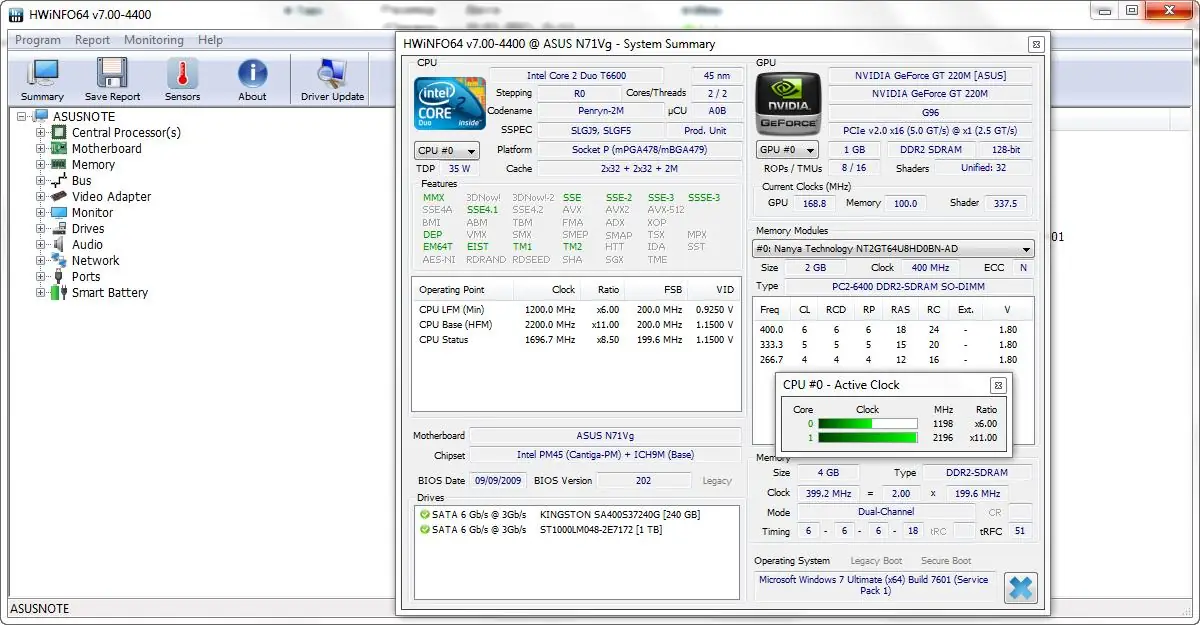Open the Report menu

[92, 40]
